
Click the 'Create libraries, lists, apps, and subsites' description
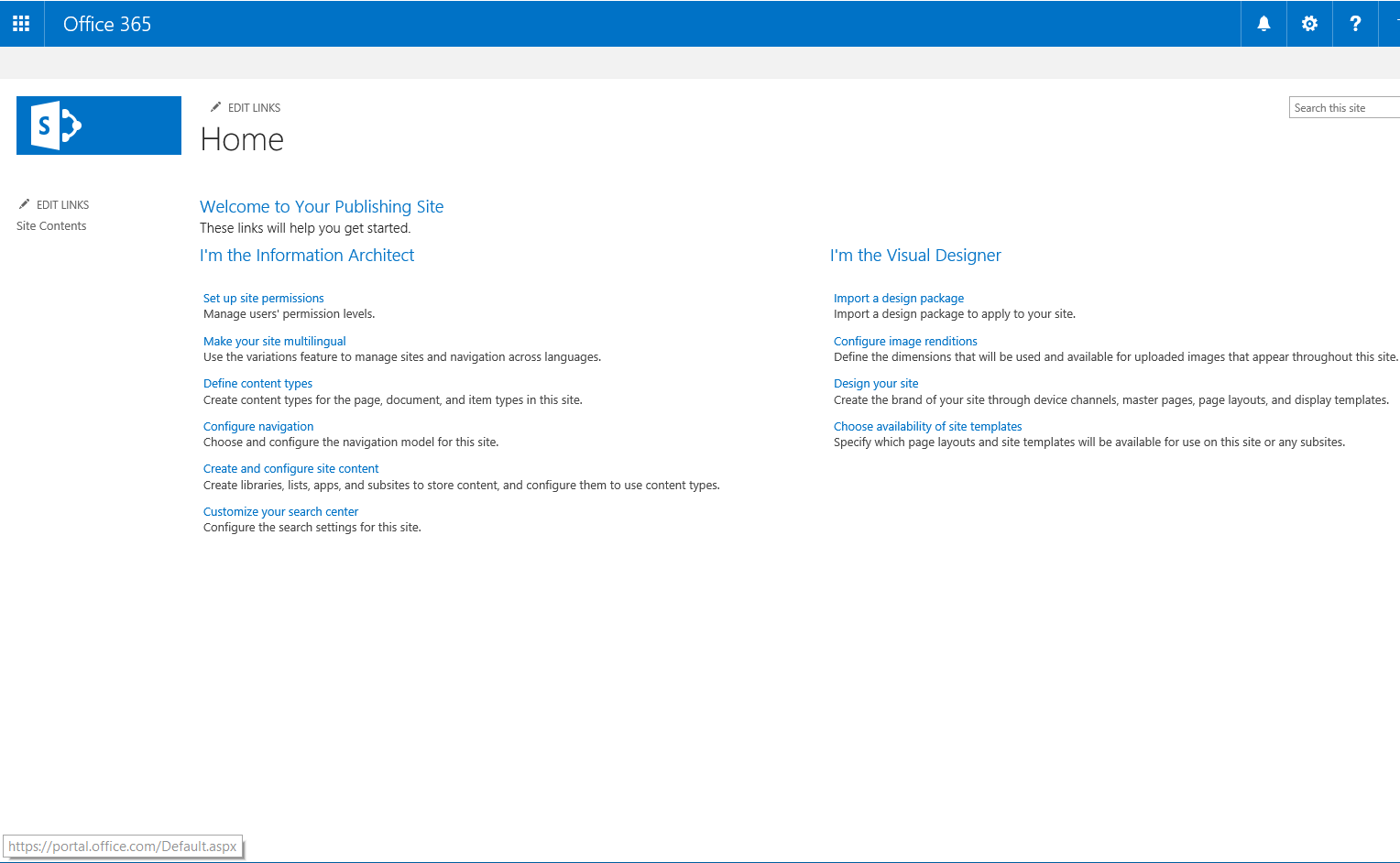462,486
